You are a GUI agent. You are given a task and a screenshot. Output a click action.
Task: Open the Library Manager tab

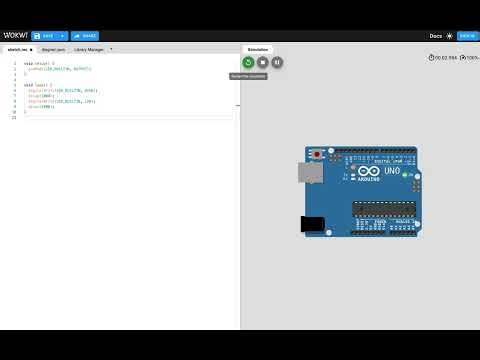[x=89, y=50]
